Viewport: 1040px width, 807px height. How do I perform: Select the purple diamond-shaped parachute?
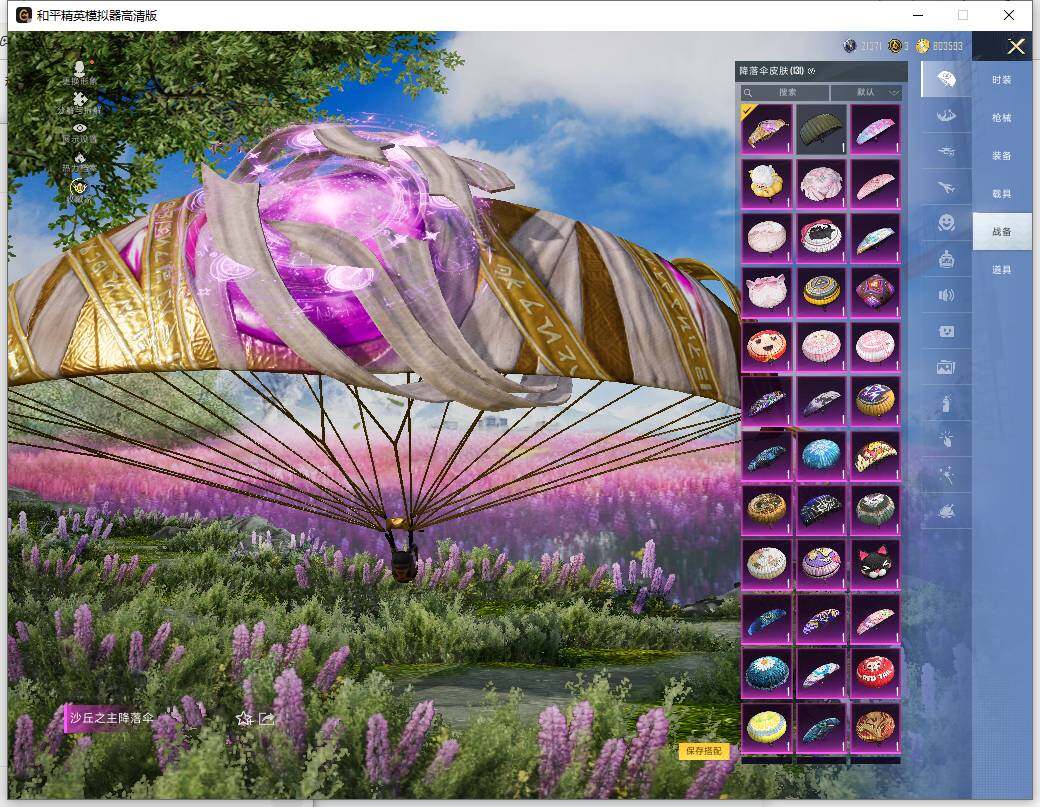coord(876,292)
